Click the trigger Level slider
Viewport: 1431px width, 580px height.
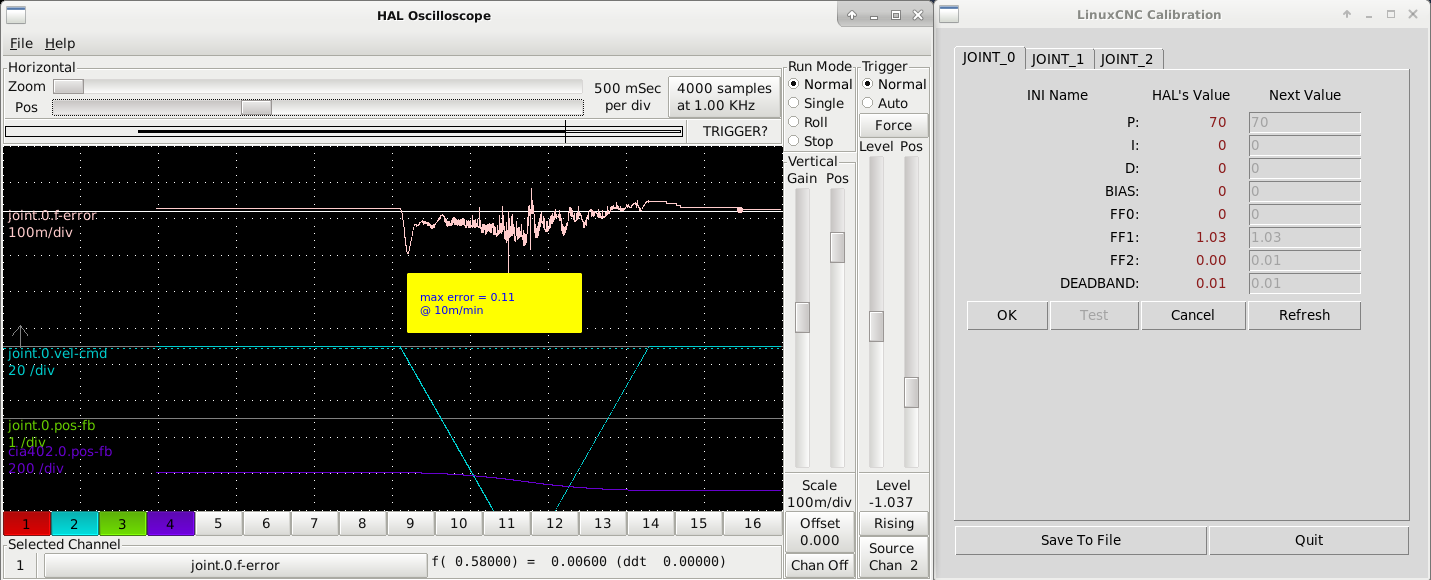pyautogui.click(x=876, y=312)
